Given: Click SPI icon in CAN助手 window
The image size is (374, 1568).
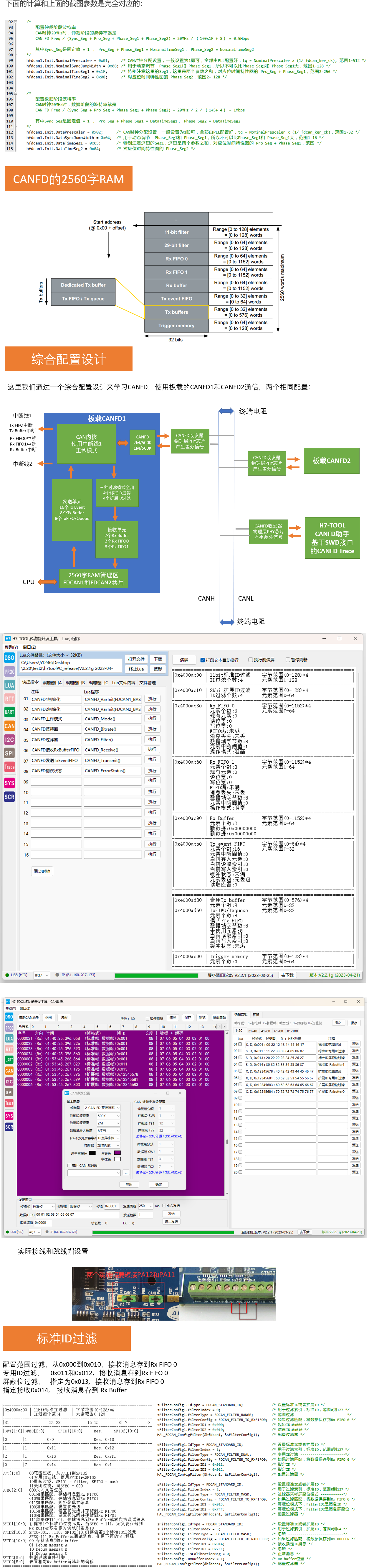Looking at the screenshot, I should coord(9,1093).
